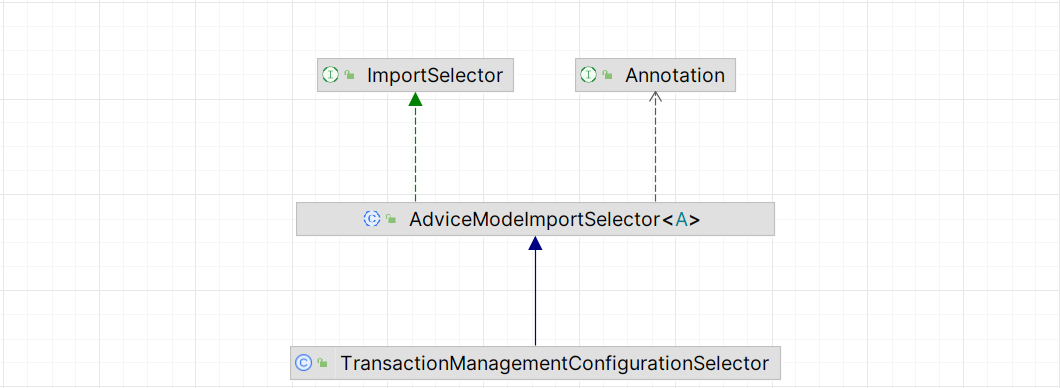Click the green lock icon beside Annotation
This screenshot has height=388, width=1060.
(608, 75)
